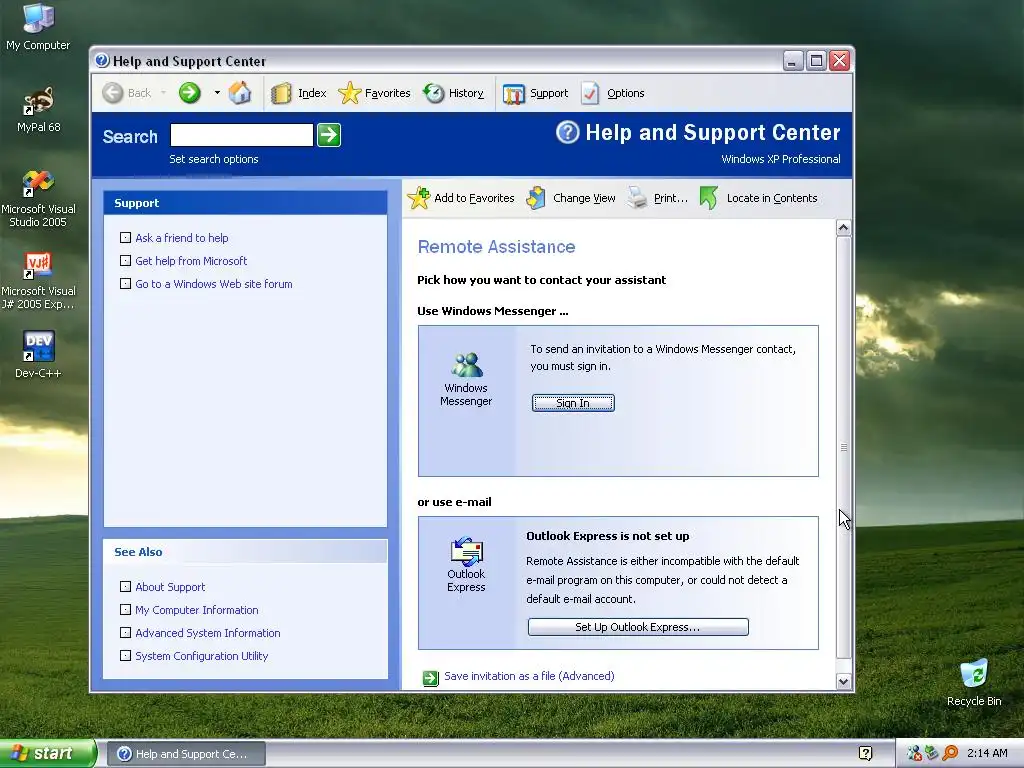Open About Support link
The width and height of the screenshot is (1024, 768).
[x=170, y=587]
